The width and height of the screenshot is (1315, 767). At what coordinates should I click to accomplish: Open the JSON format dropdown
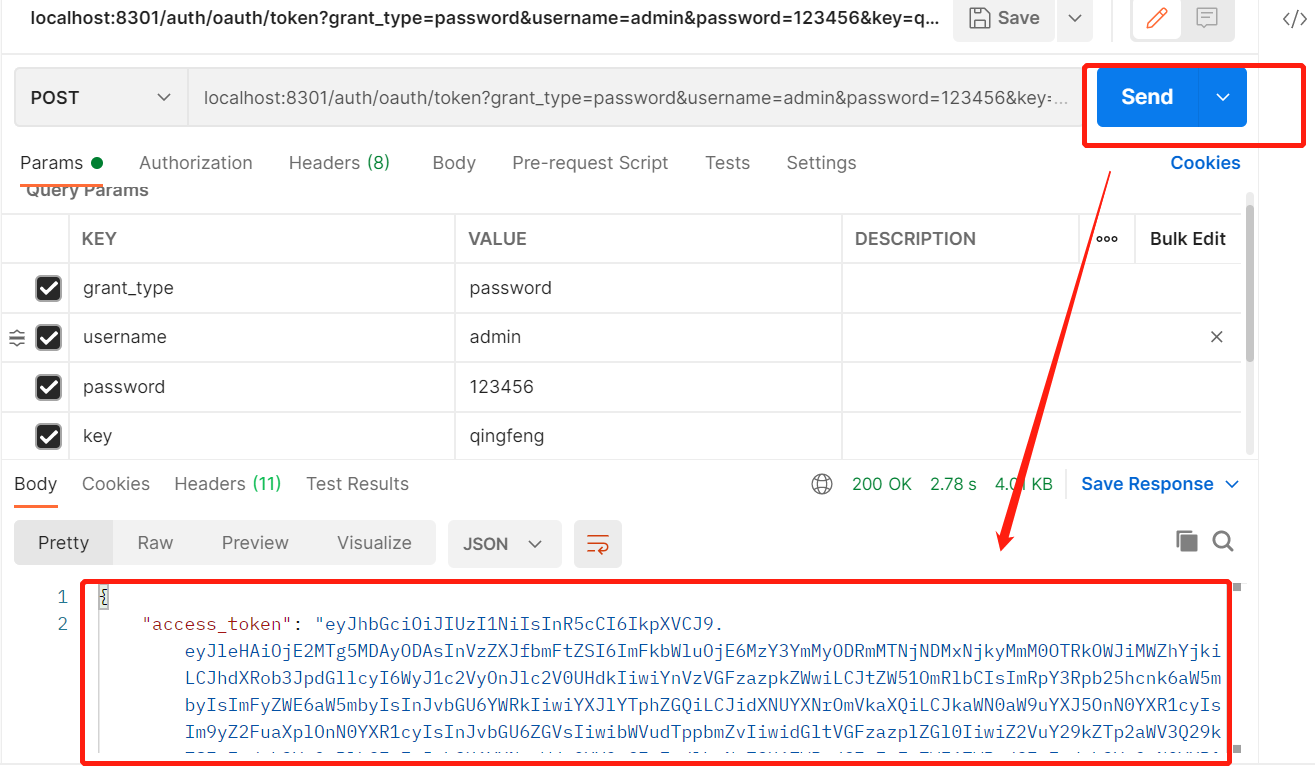click(x=504, y=543)
